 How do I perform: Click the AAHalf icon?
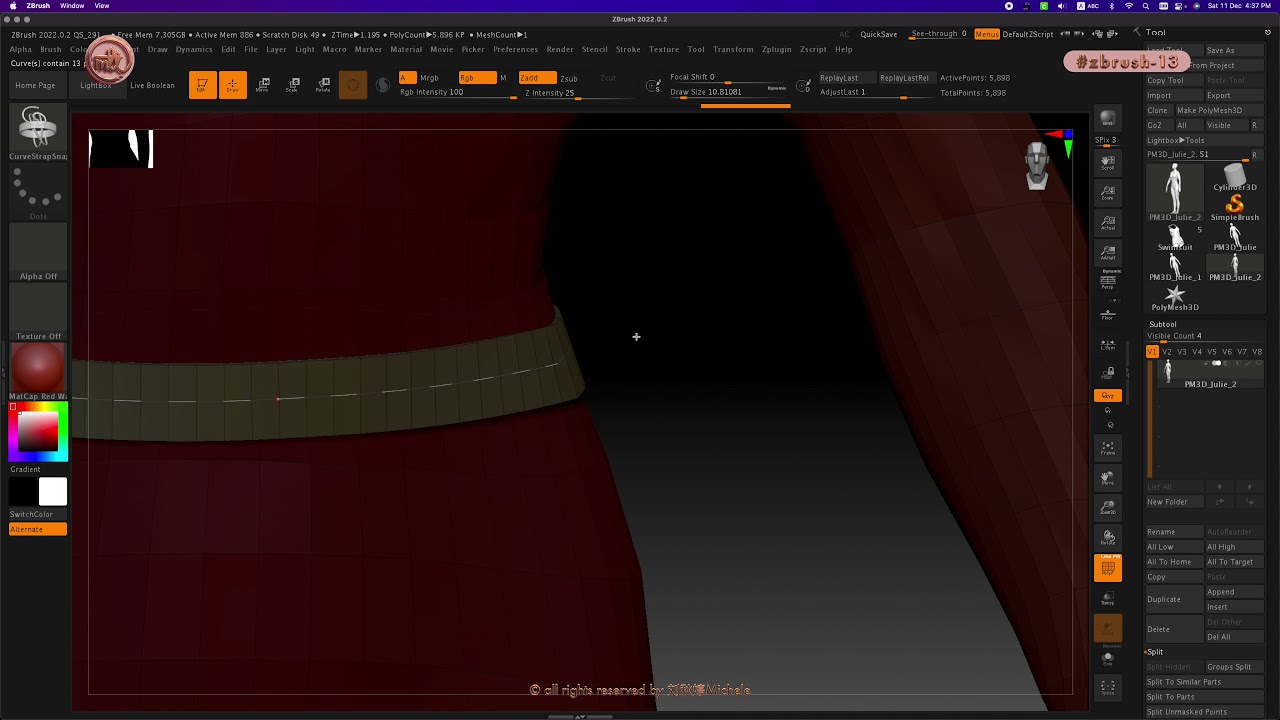(x=1107, y=252)
